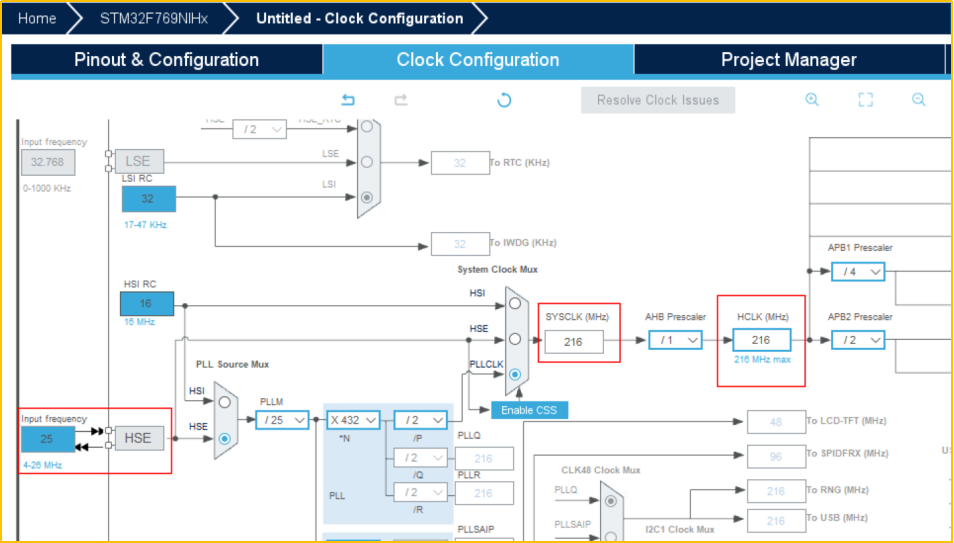
Task: Select HSI in PLL Source Mux
Action: pyautogui.click(x=225, y=401)
